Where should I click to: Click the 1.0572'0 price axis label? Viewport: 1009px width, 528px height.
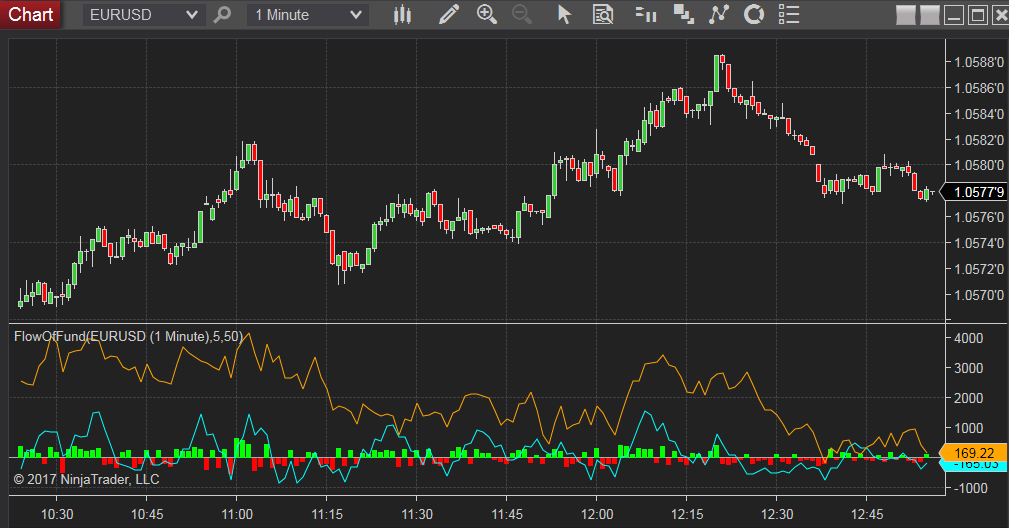tap(979, 269)
